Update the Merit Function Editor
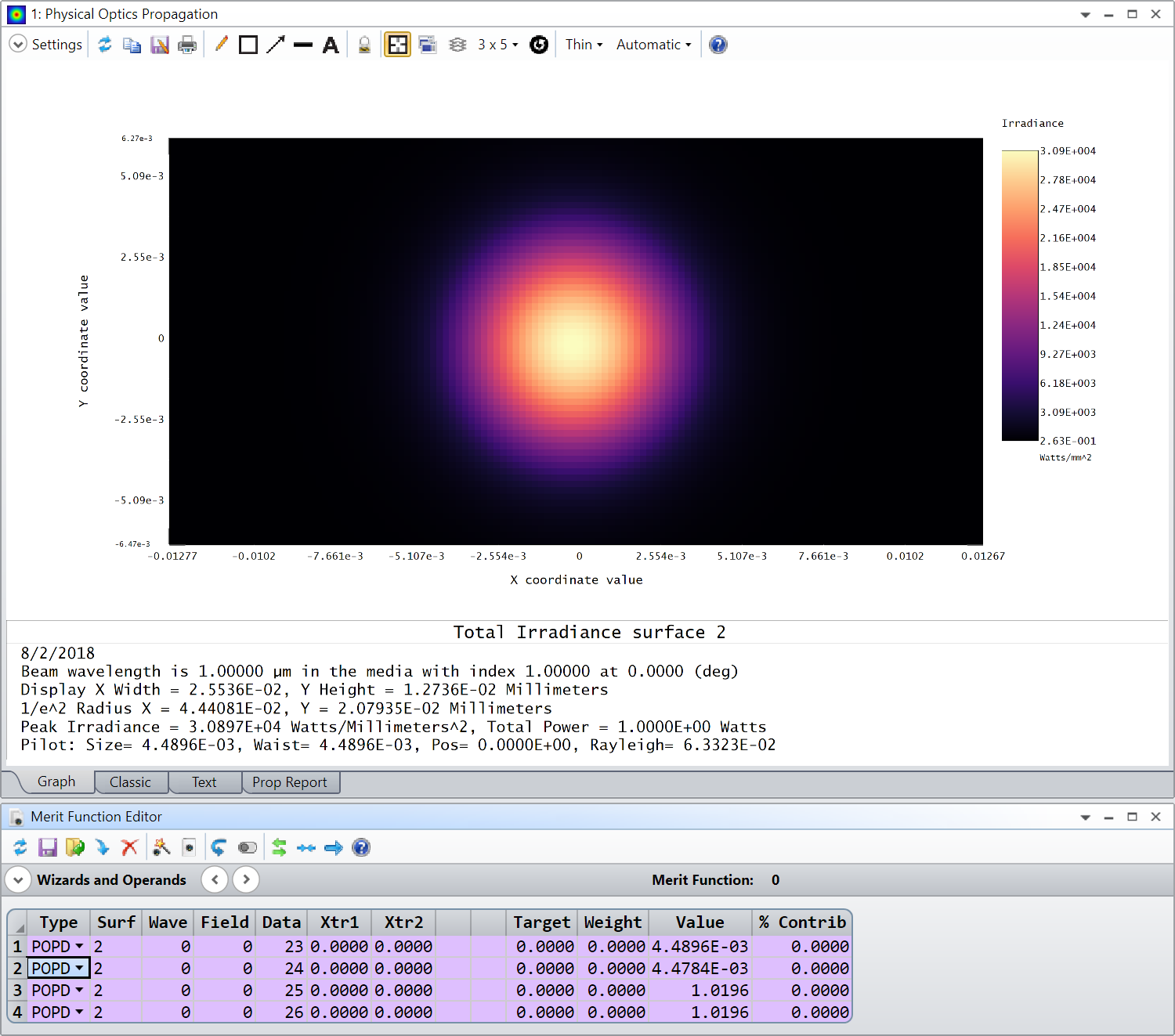The image size is (1175, 1036). click(x=20, y=847)
